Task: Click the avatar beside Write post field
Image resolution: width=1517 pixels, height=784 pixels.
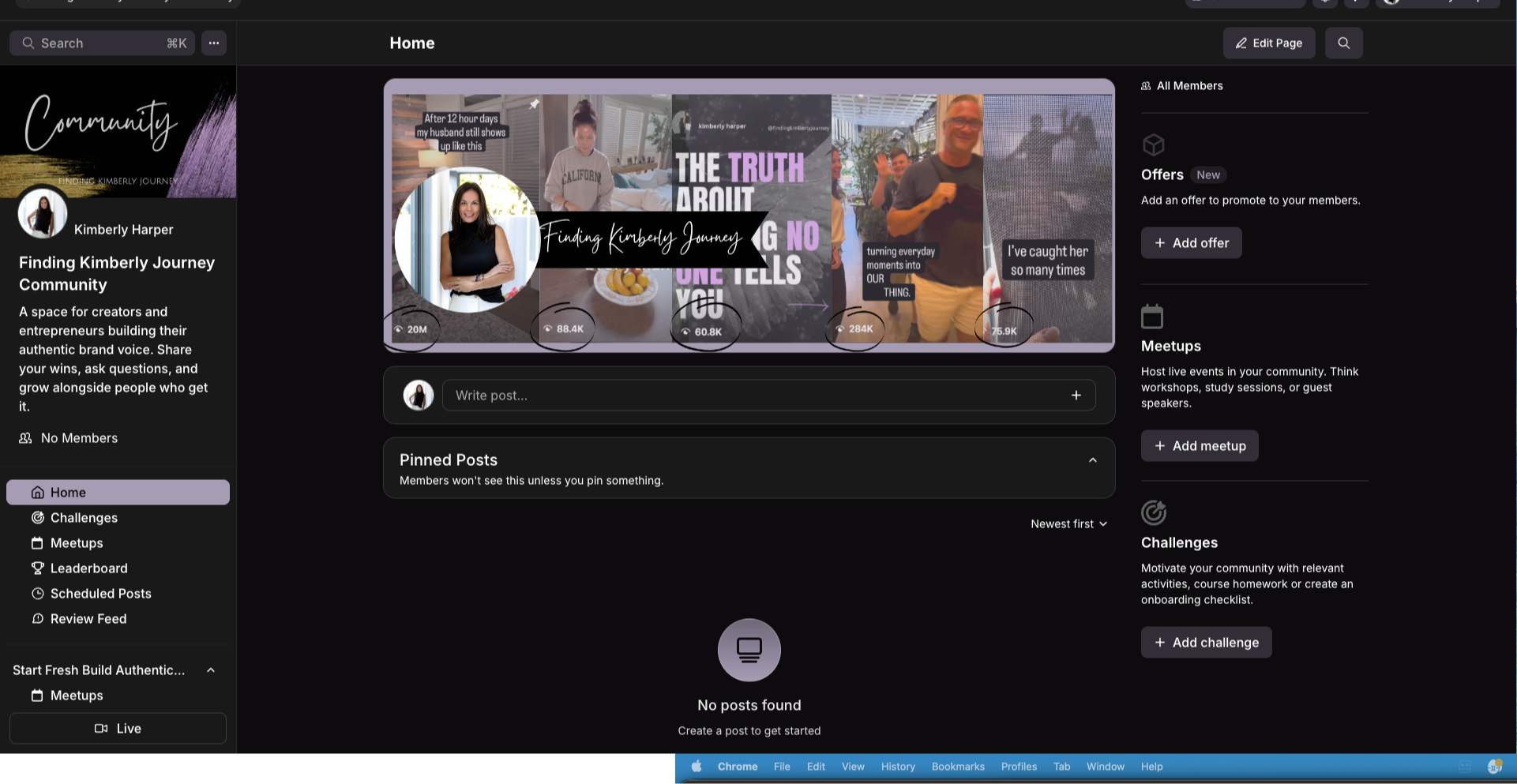Action: pos(419,396)
